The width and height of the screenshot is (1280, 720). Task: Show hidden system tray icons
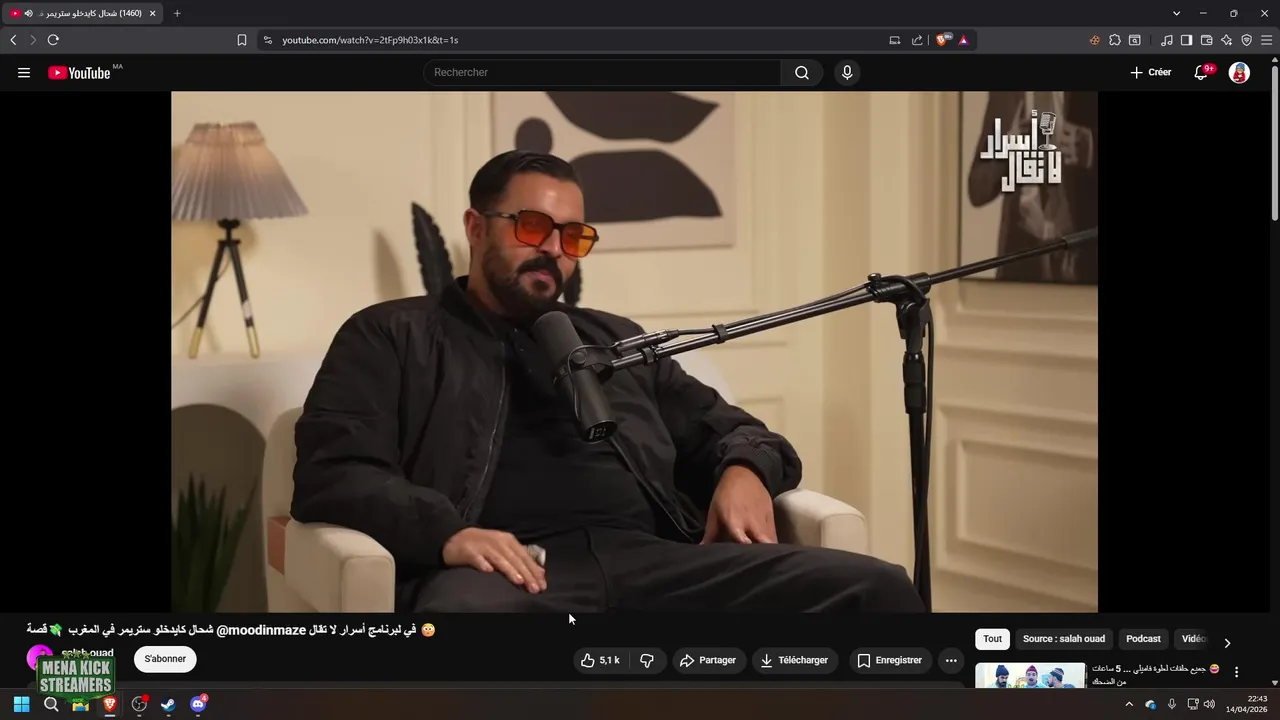click(x=1130, y=704)
